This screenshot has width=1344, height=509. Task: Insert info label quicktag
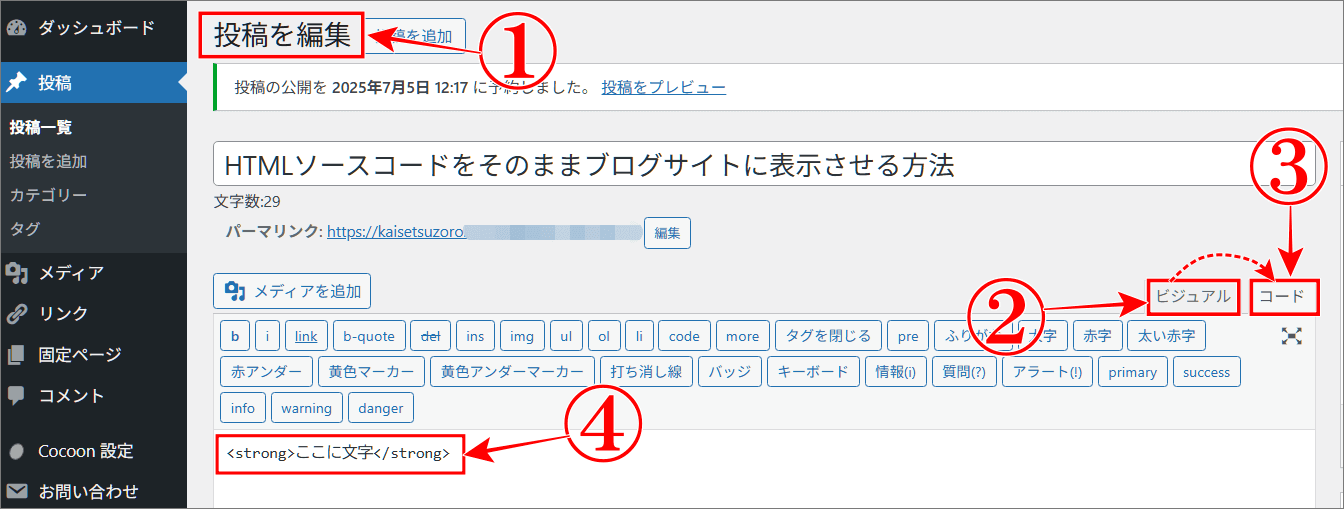point(243,408)
